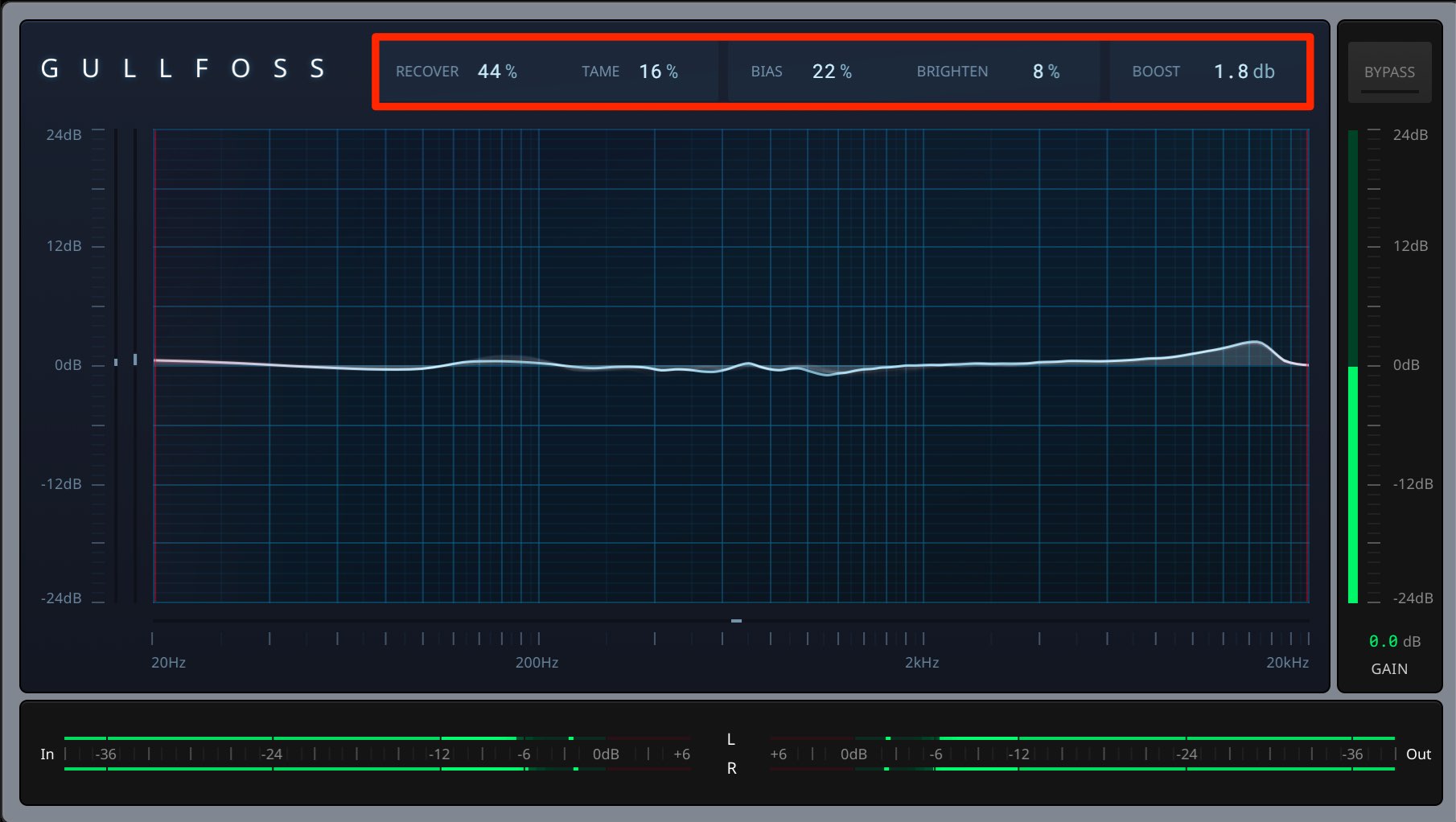The height and width of the screenshot is (822, 1456).
Task: Click the GULLFOSS logo text
Action: point(183,69)
